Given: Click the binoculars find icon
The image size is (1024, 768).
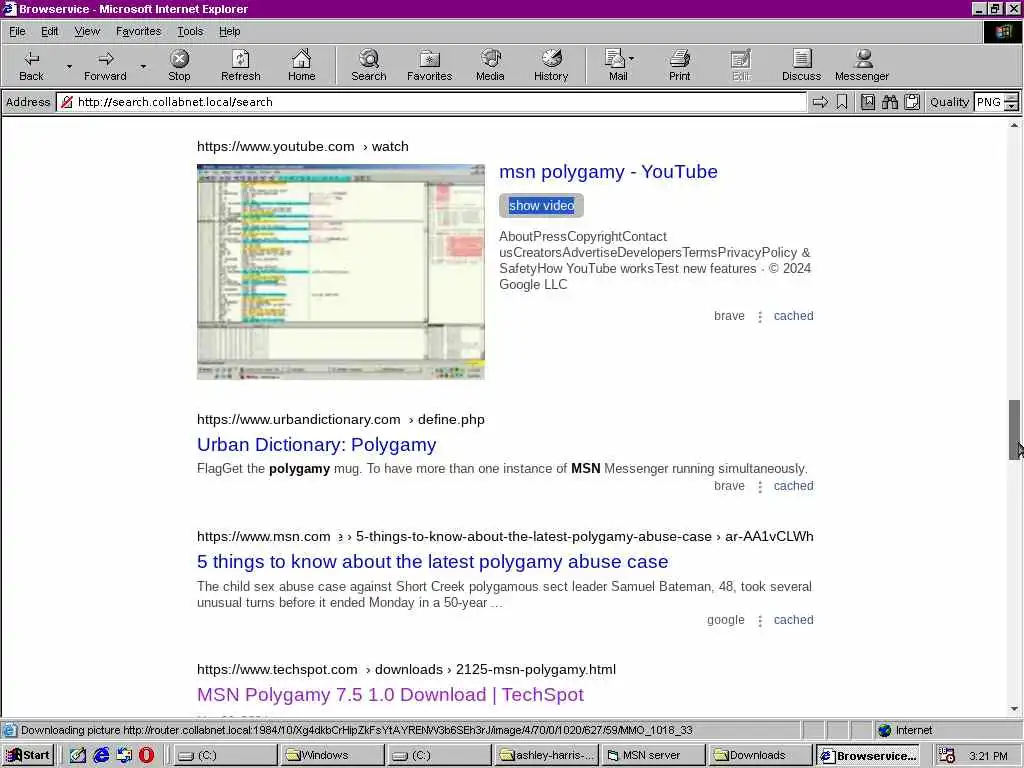Looking at the screenshot, I should pyautogui.click(x=889, y=102).
